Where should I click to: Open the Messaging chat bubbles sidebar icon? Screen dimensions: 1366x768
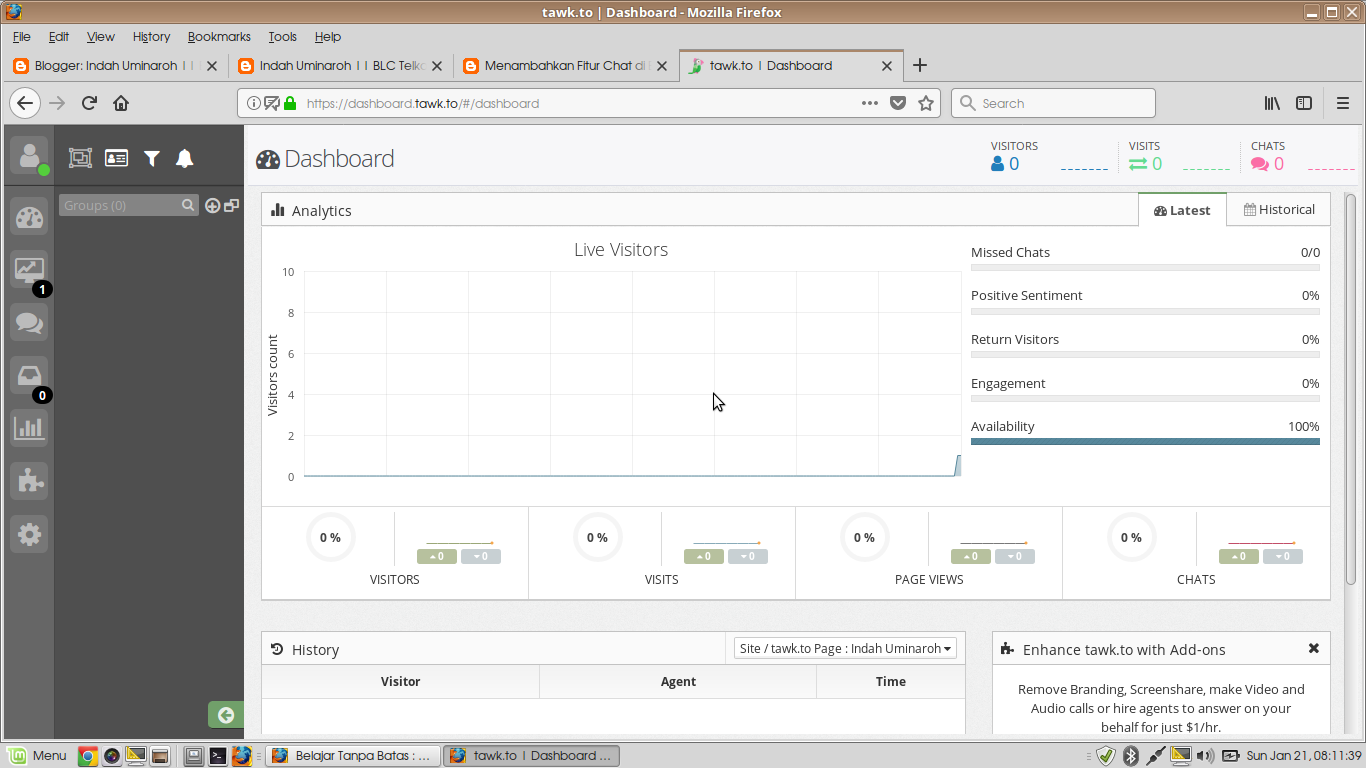pos(29,323)
